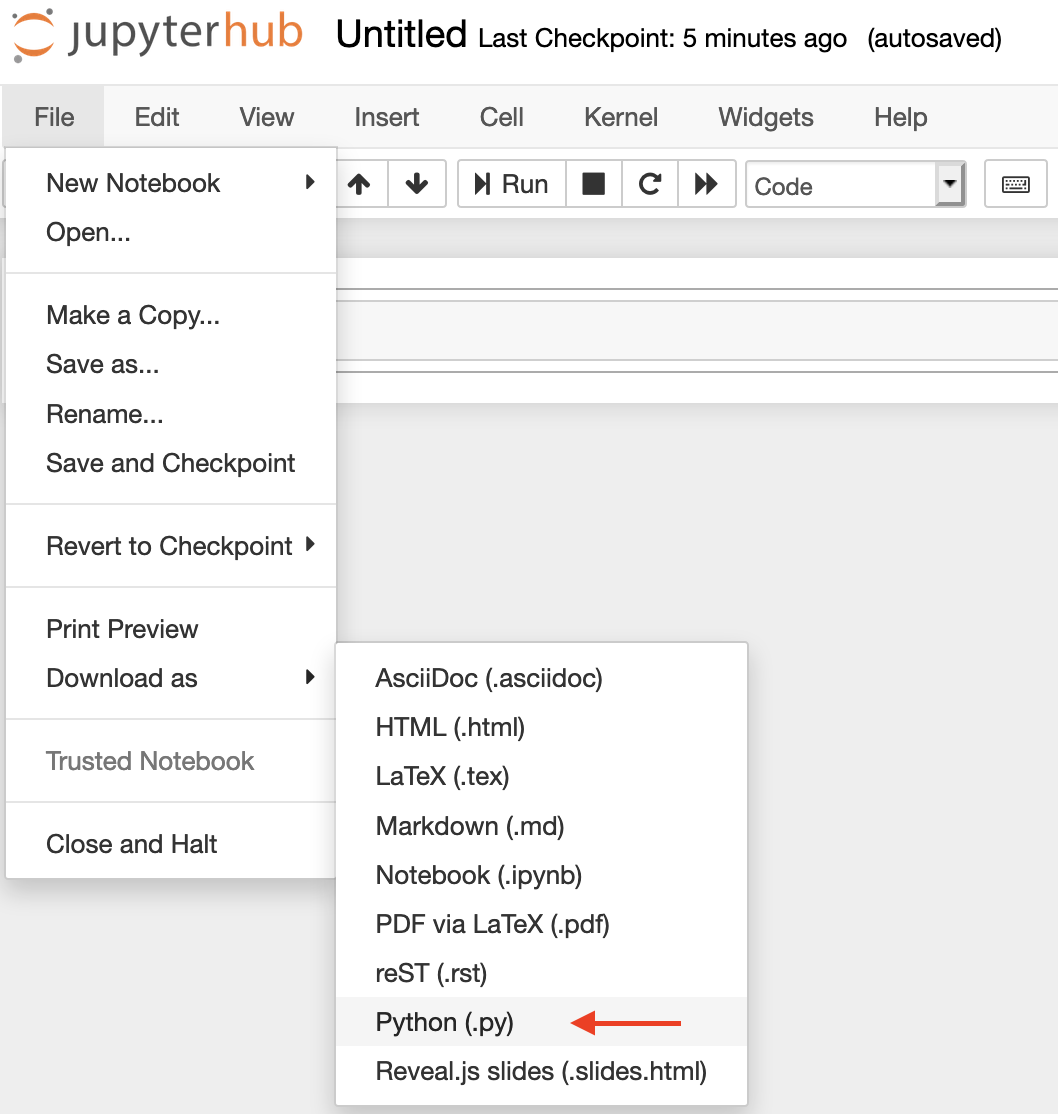Viewport: 1058px width, 1114px height.
Task: Click the interrupt kernel stop icon
Action: tap(593, 184)
